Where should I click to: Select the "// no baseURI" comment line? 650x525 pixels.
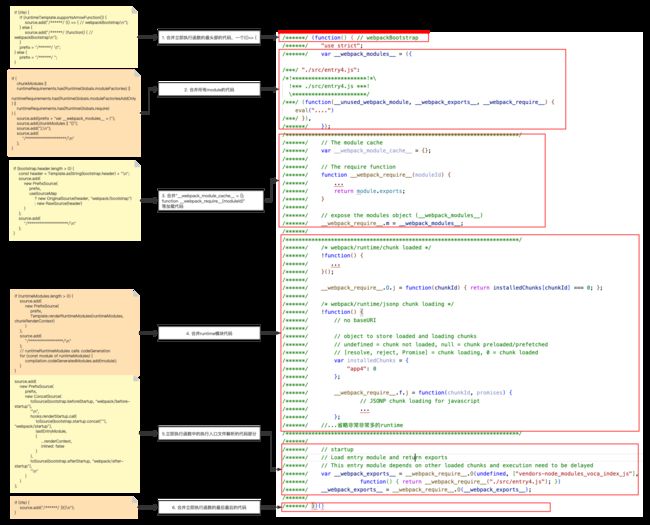click(x=355, y=320)
